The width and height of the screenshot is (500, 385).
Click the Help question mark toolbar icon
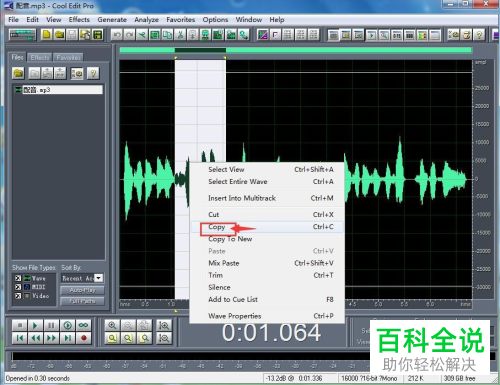[479, 35]
